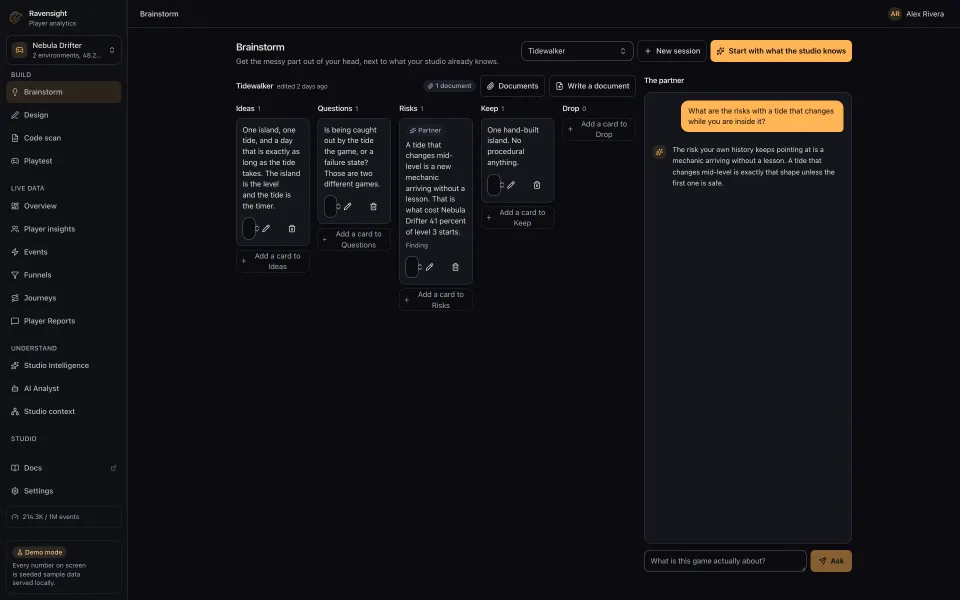Click the partner sparkle avatar icon
Screen dimensions: 960x600
[659, 152]
